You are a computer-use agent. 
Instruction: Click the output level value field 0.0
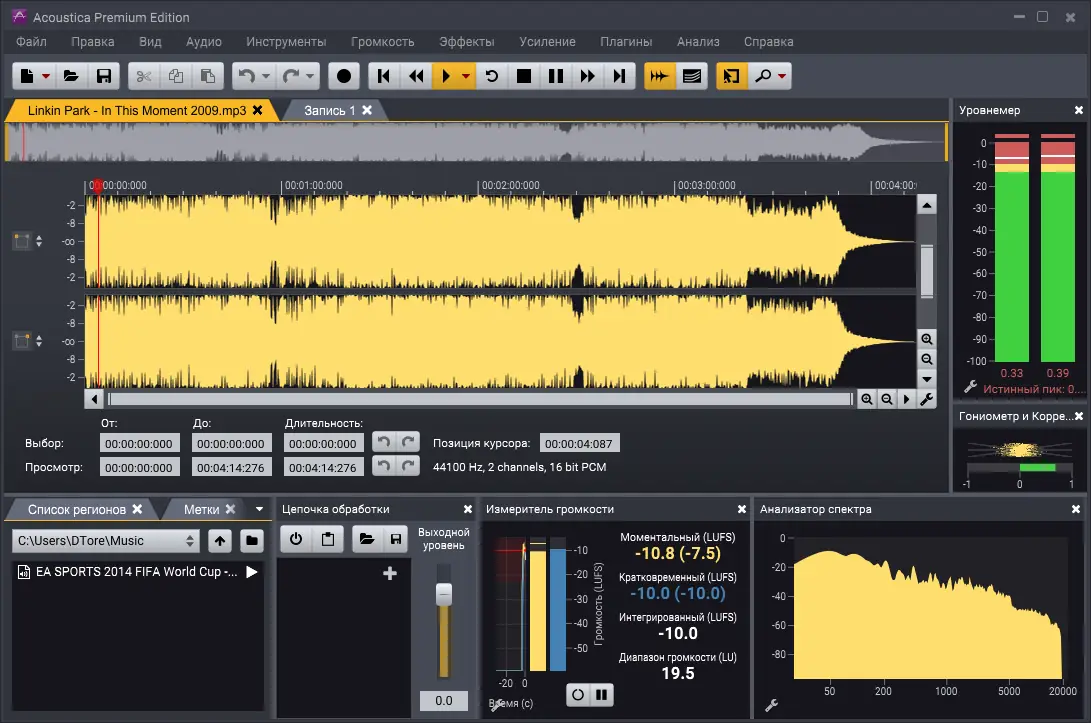[x=444, y=701]
